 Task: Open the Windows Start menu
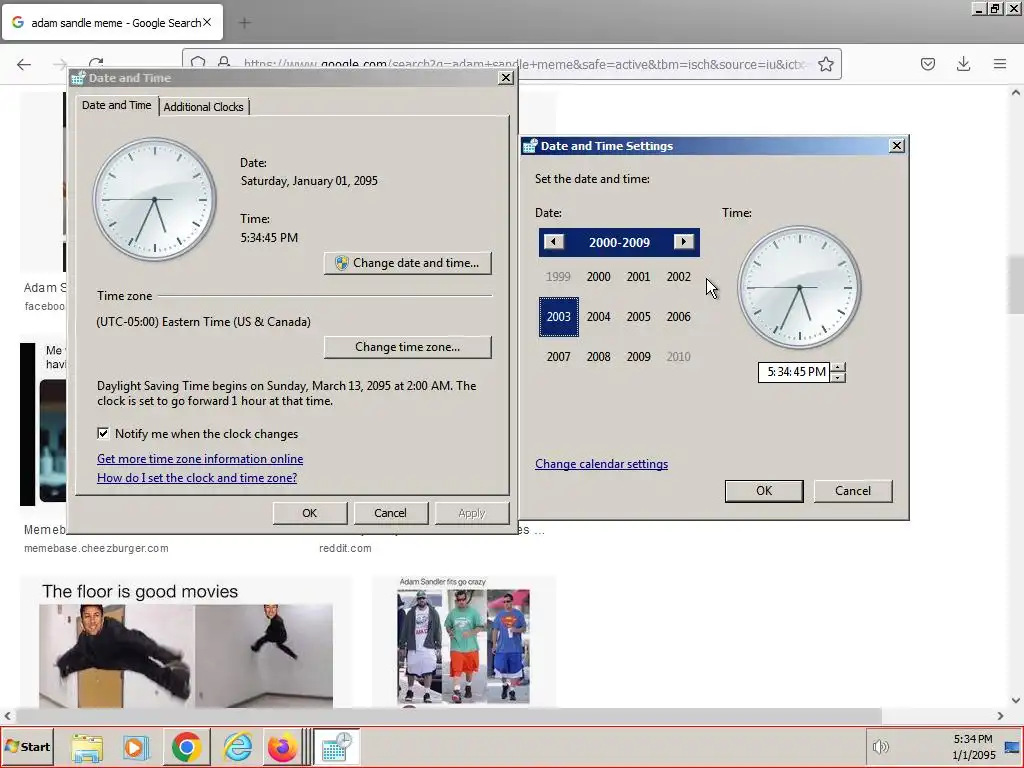pyautogui.click(x=28, y=746)
